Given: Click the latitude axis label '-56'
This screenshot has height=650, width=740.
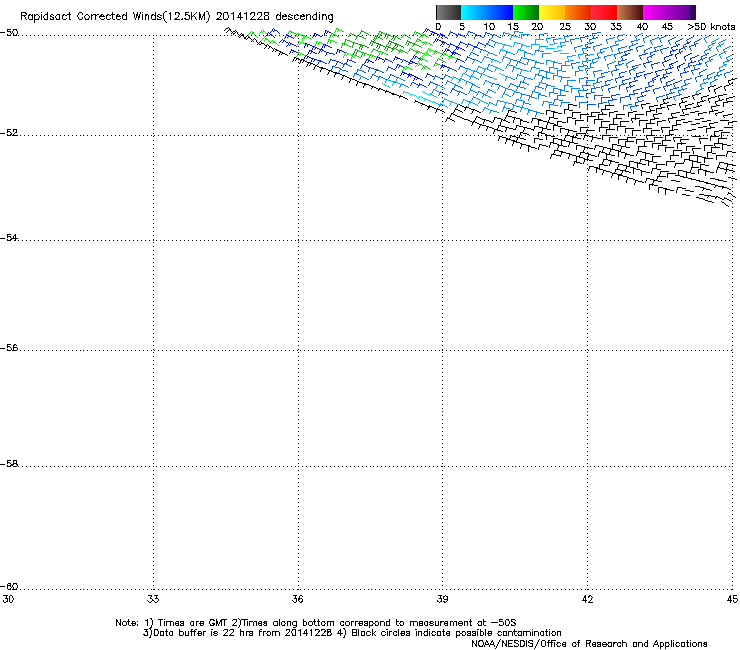Looking at the screenshot, I should pos(9,348).
